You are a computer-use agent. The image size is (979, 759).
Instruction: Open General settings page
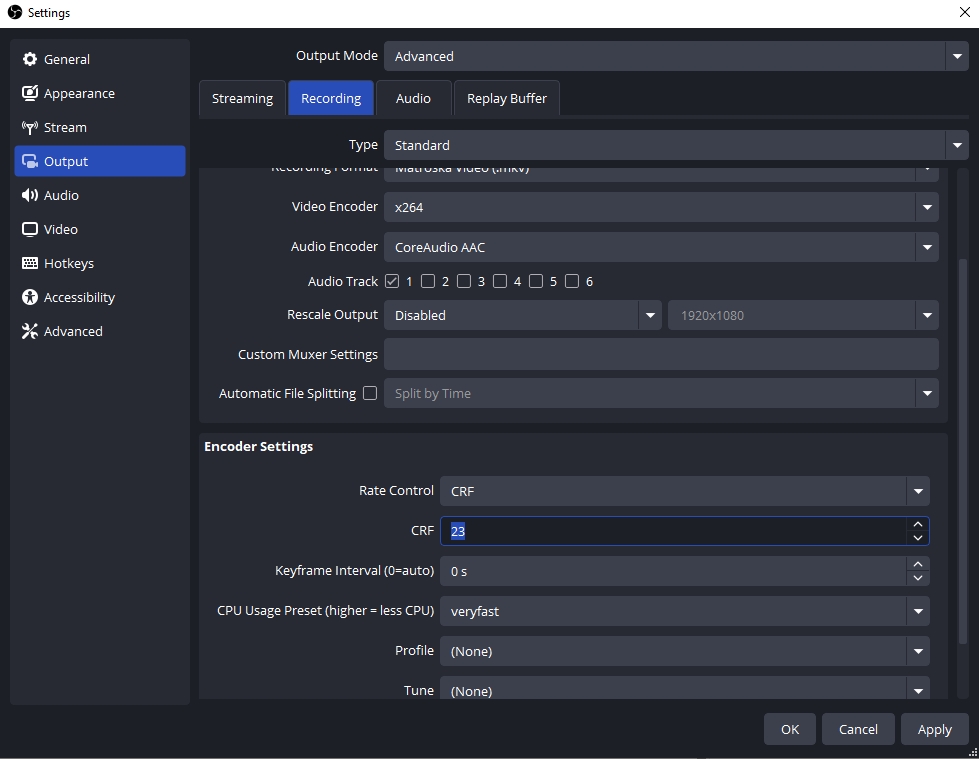(x=100, y=59)
